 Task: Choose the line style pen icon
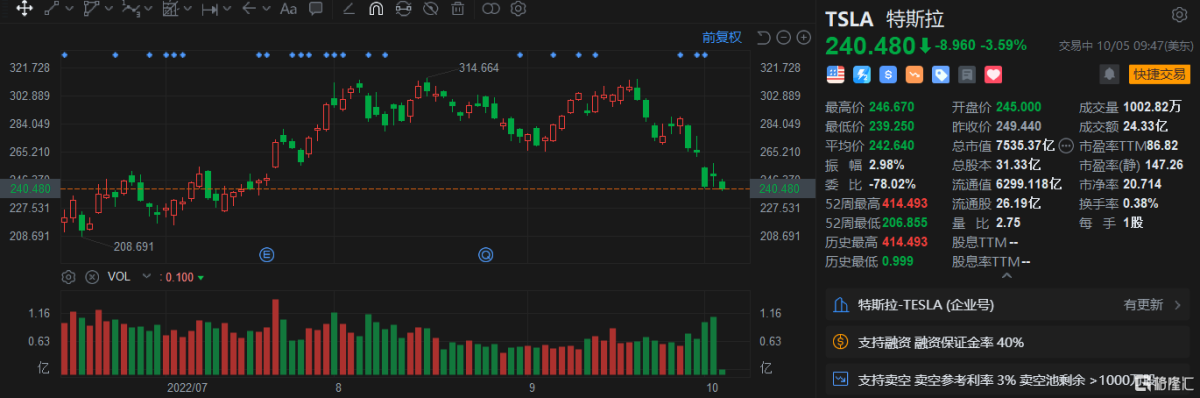click(349, 9)
